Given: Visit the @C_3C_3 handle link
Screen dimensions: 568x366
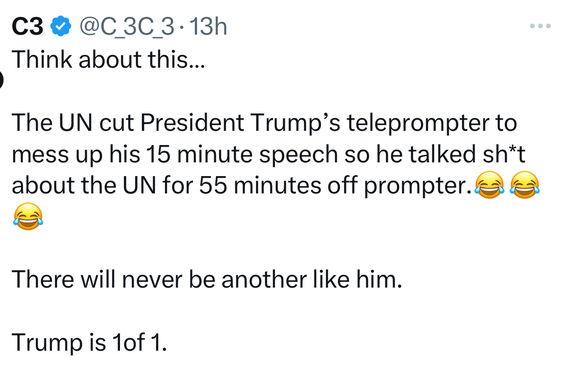Looking at the screenshot, I should pos(126,27).
